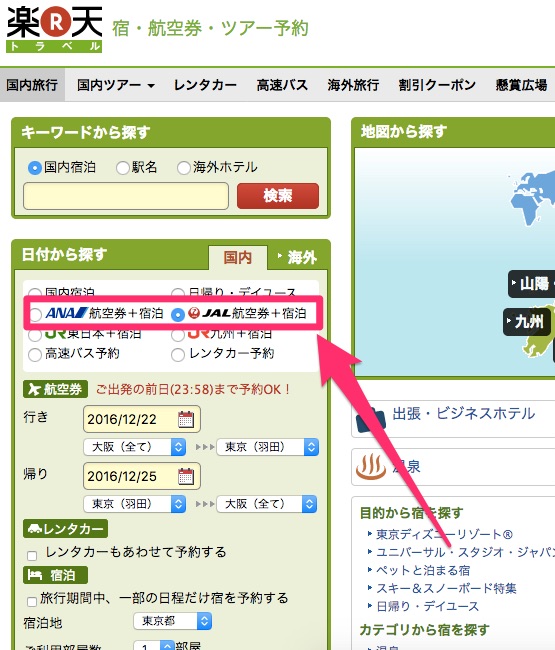
Task: Select the 国内宿泊 keyword search radio
Action: (x=34, y=168)
